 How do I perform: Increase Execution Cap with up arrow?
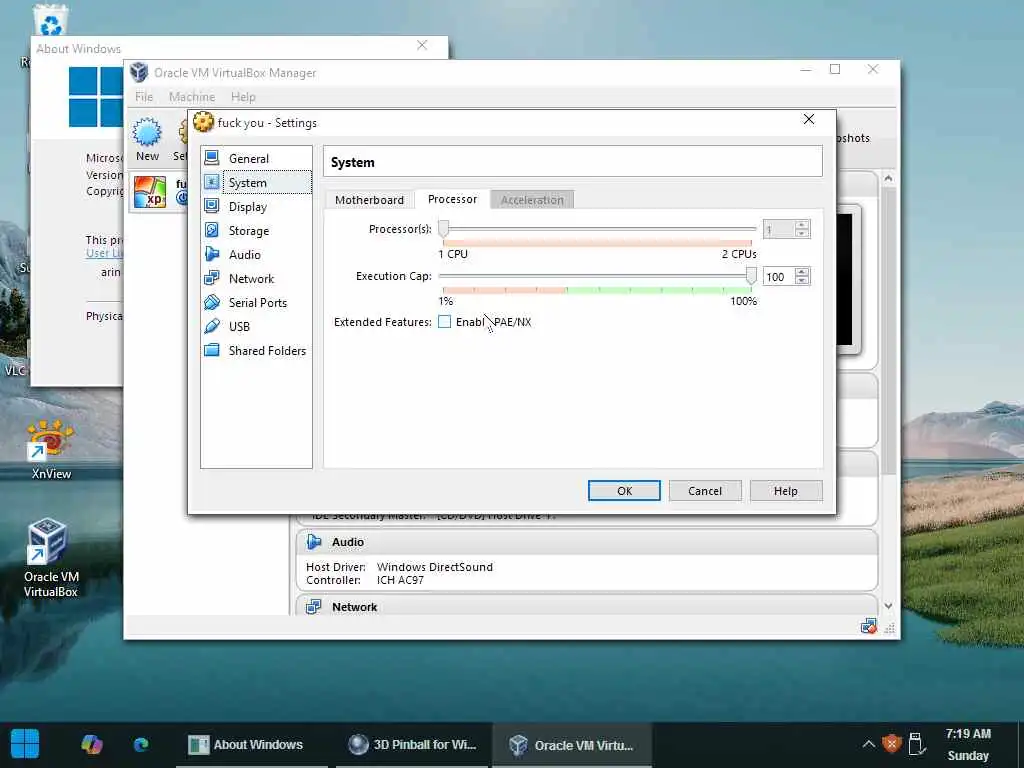point(802,272)
